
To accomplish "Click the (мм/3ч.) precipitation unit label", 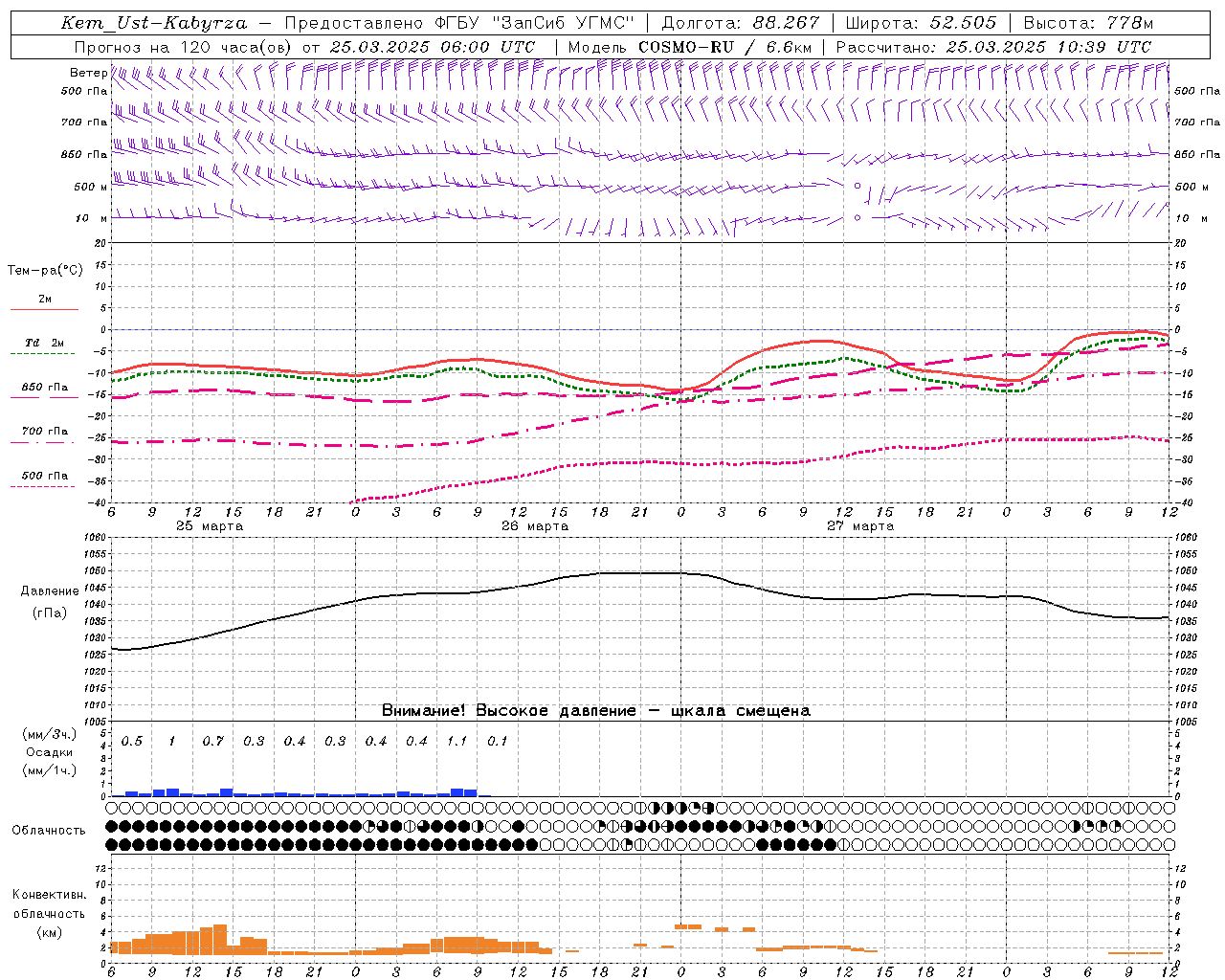I will pos(49,734).
